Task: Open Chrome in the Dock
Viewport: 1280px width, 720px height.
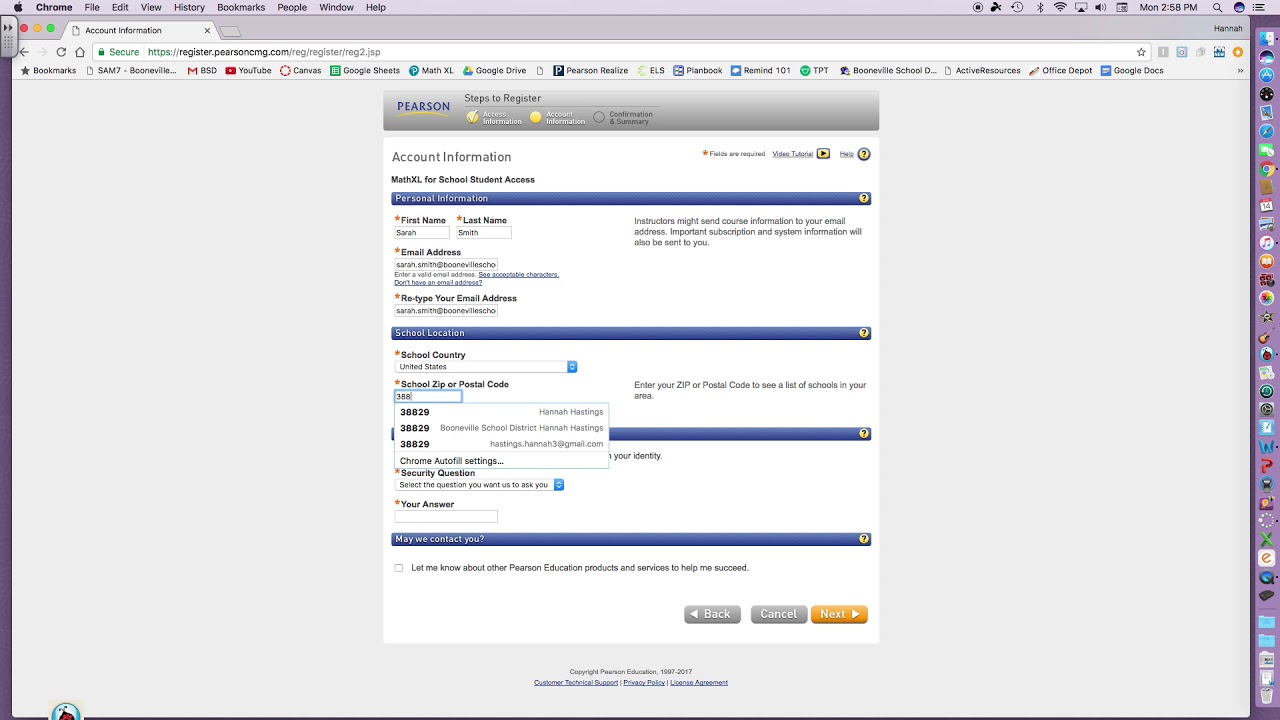Action: pos(1267,169)
